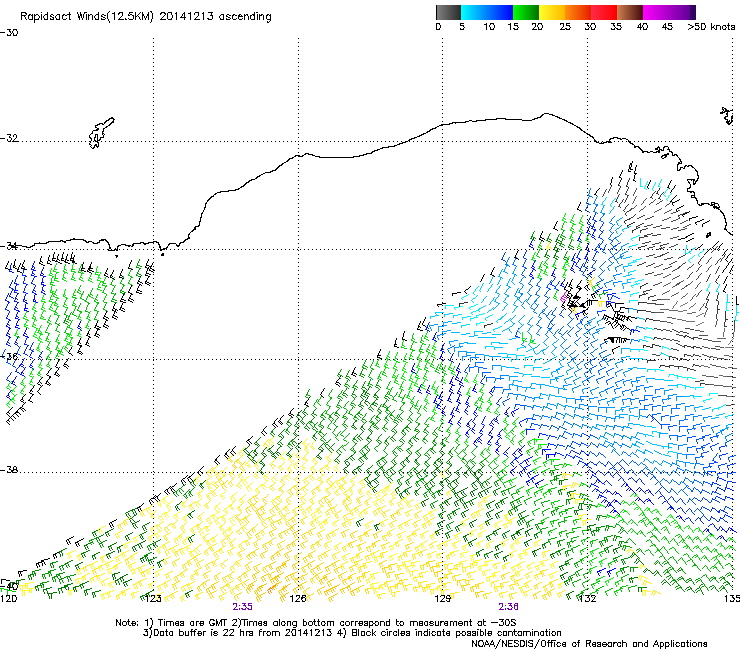The image size is (740, 650).
Task: Click the legend label '20'
Action: click(537, 27)
